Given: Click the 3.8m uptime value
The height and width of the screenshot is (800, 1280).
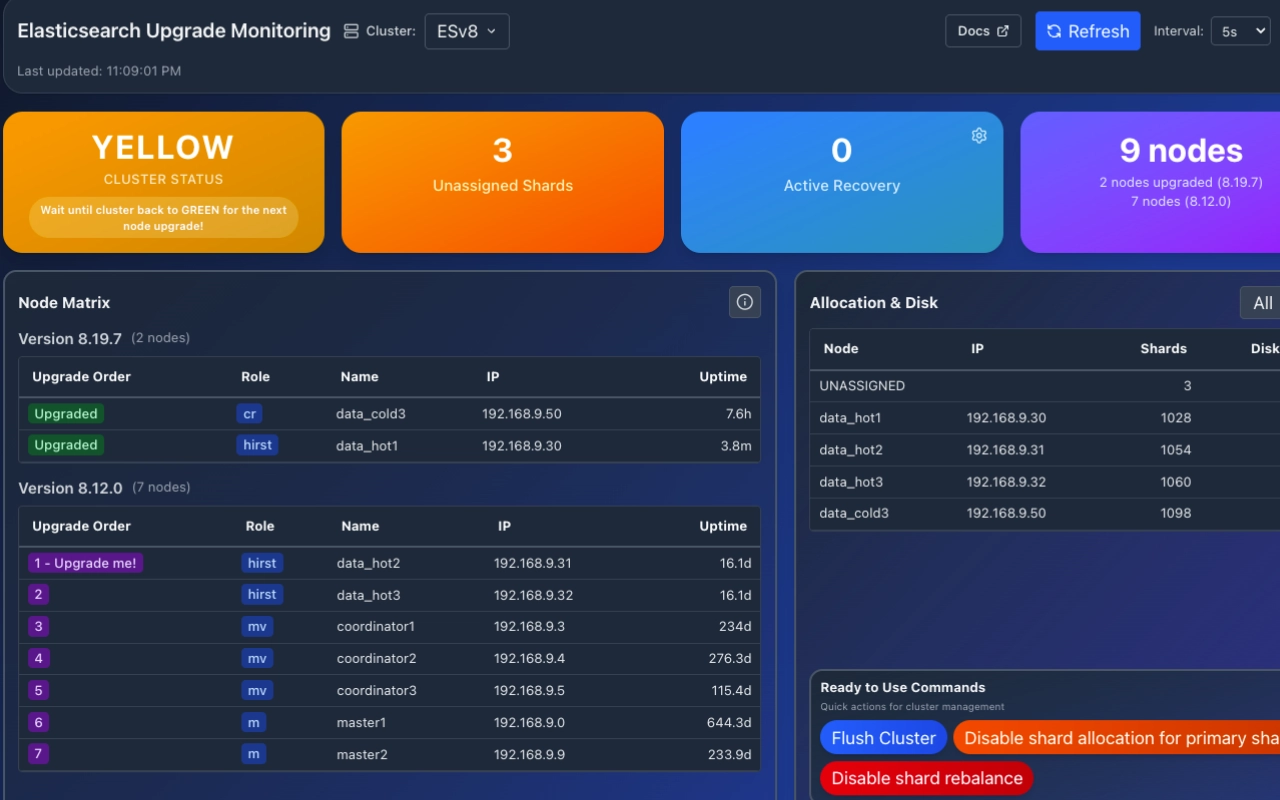Looking at the screenshot, I should (736, 446).
